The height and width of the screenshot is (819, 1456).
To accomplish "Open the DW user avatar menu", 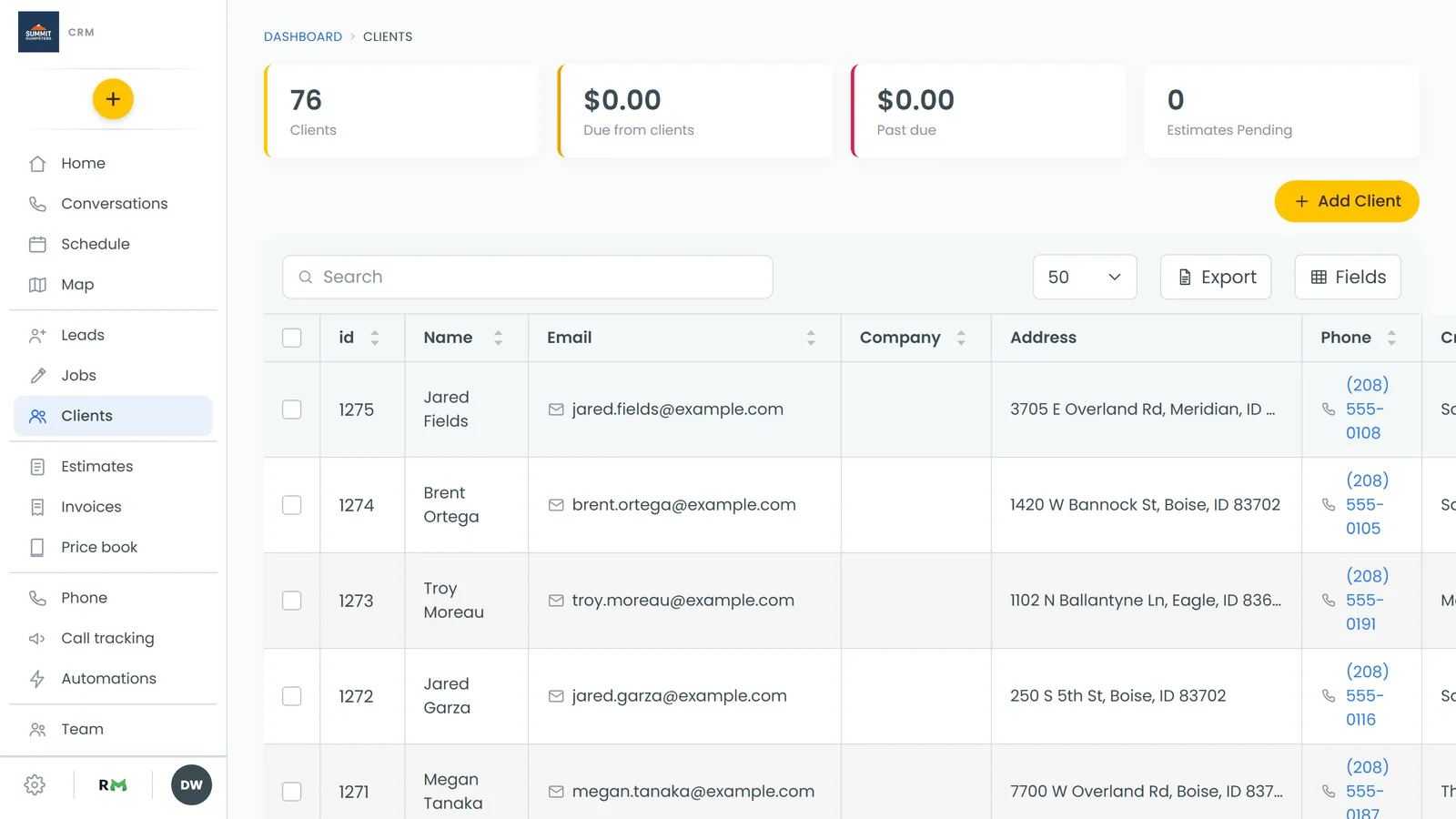I will [x=191, y=785].
